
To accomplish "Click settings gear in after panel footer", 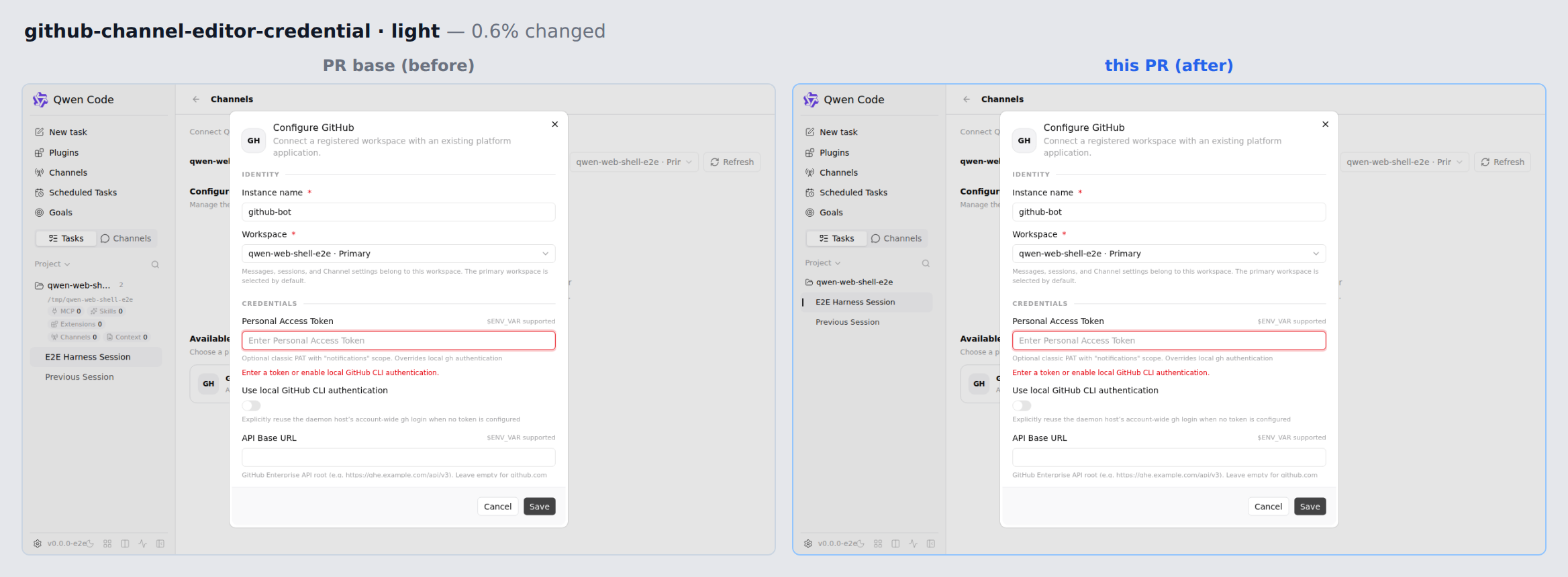I will 808,543.
